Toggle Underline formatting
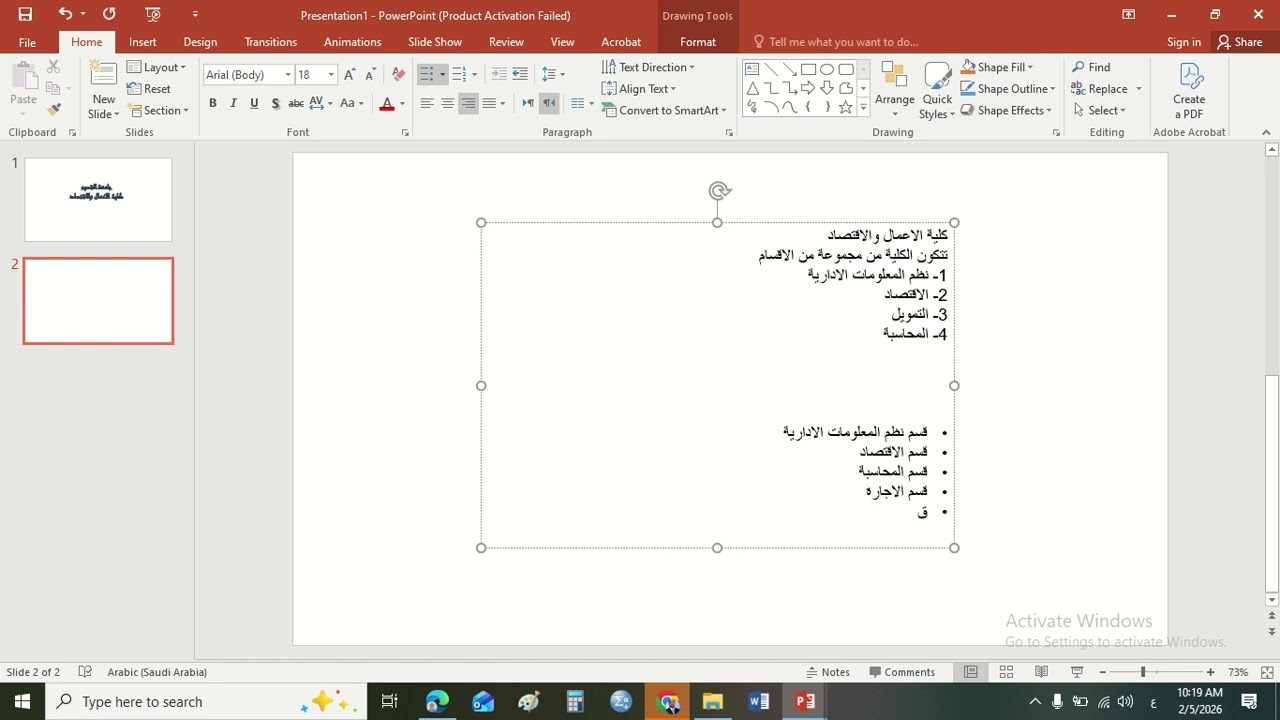Screen dimensions: 1280x720 click(254, 103)
